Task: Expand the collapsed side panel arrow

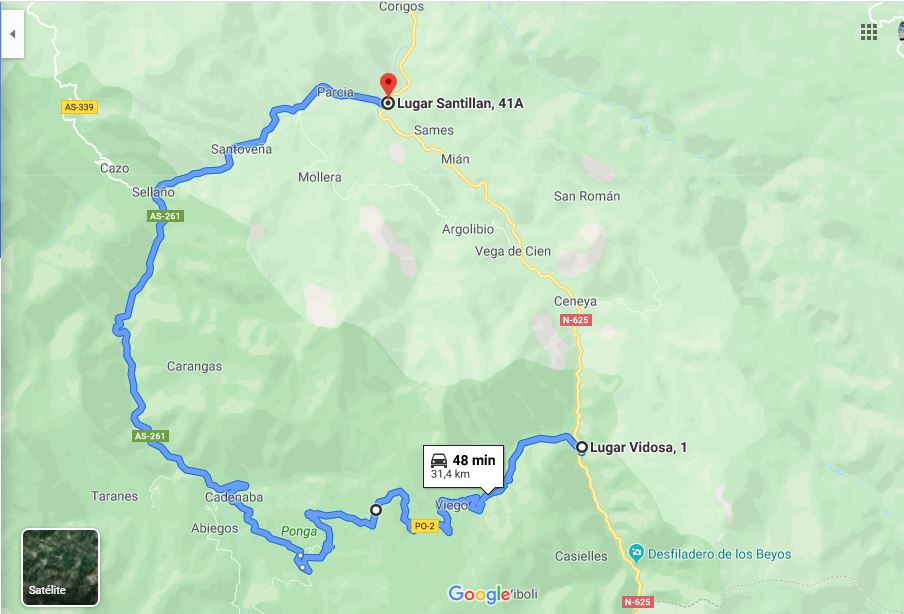Action: (12, 34)
